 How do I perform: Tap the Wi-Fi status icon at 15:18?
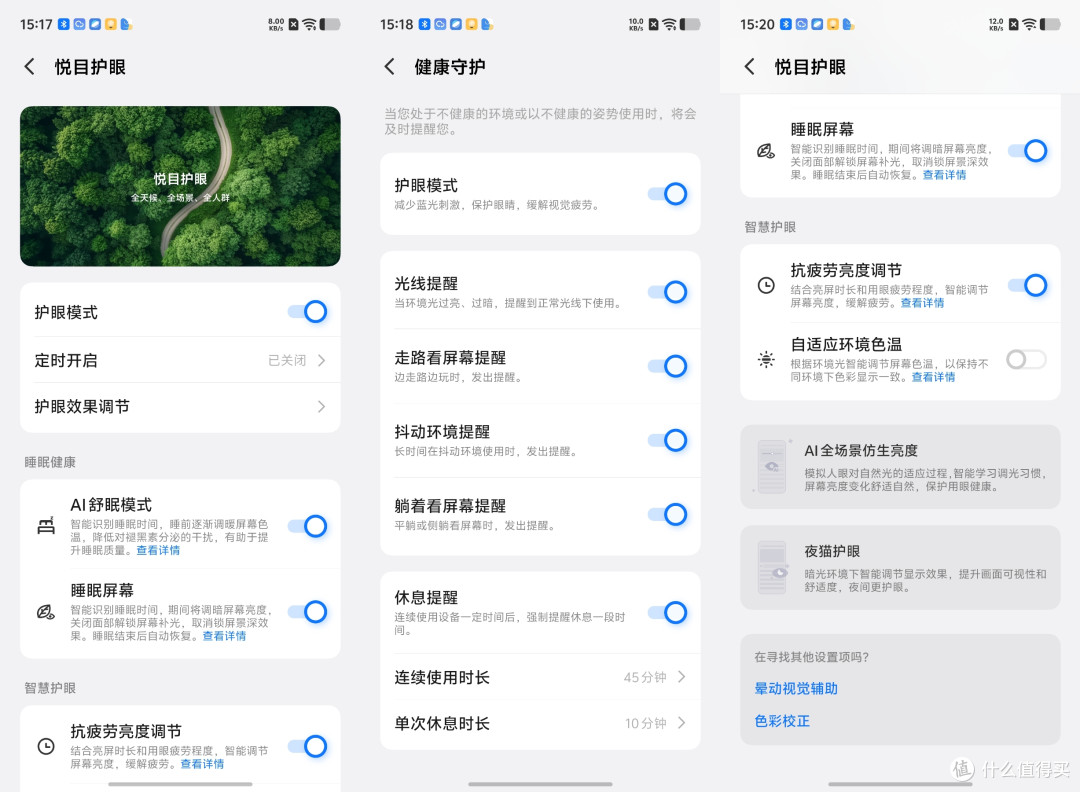pos(669,24)
